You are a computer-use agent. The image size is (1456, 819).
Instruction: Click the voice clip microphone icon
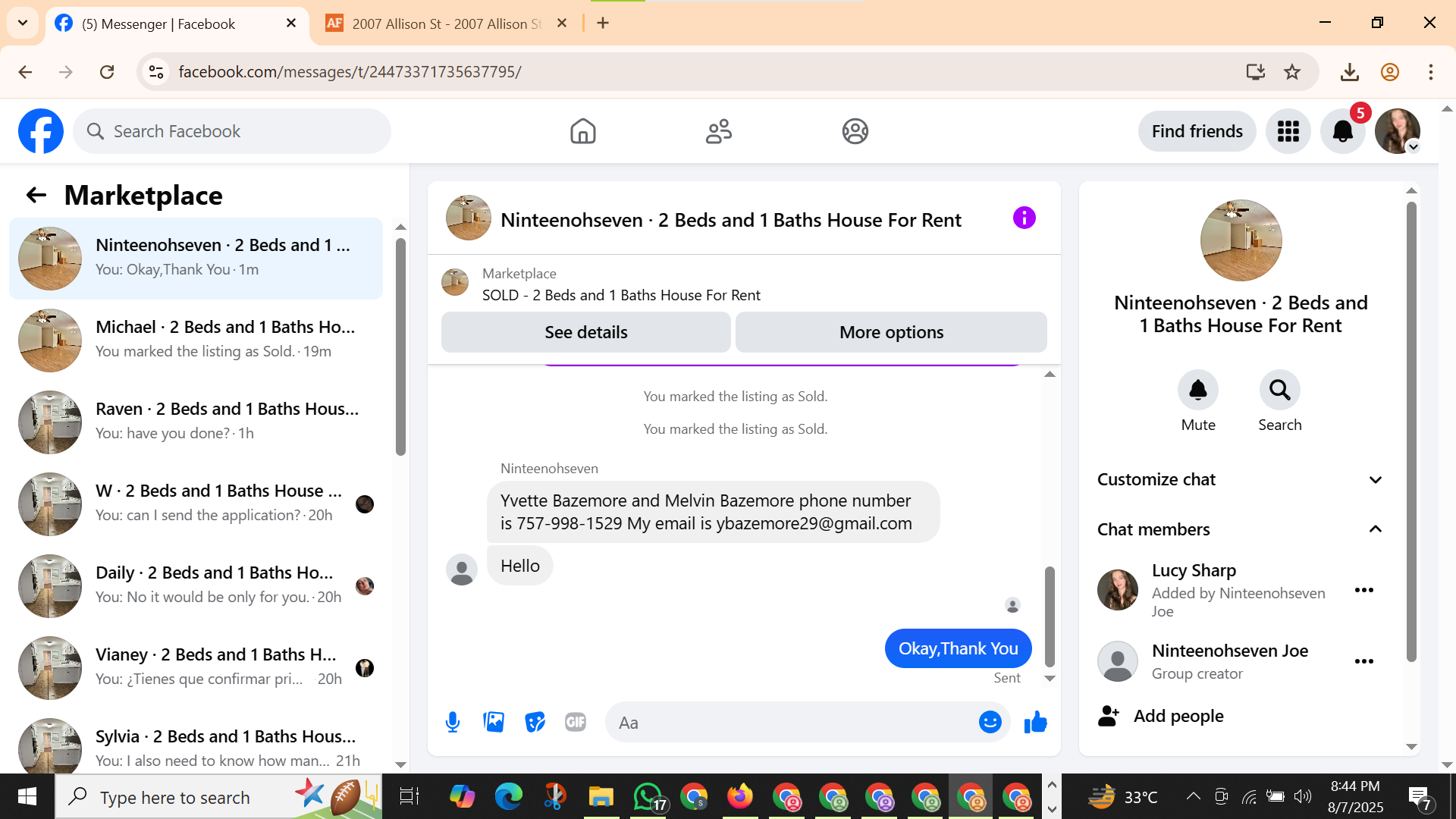tap(453, 722)
